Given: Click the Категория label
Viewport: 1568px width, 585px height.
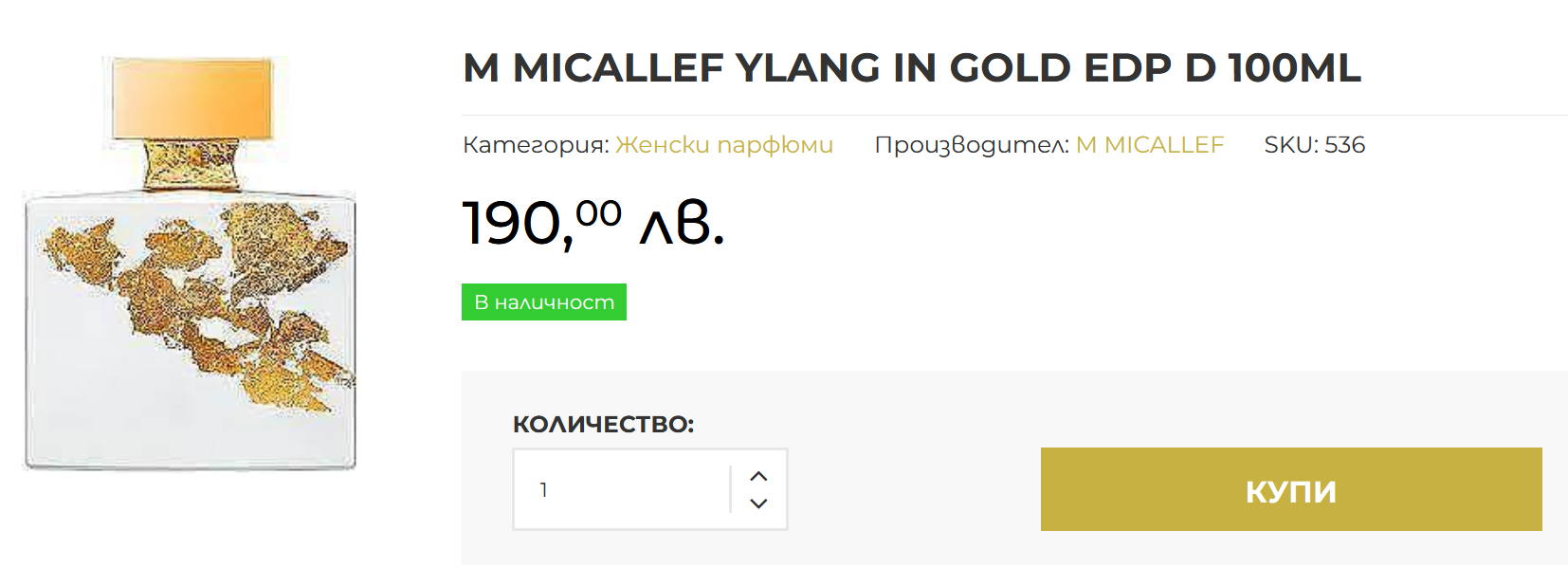Looking at the screenshot, I should pos(536,145).
